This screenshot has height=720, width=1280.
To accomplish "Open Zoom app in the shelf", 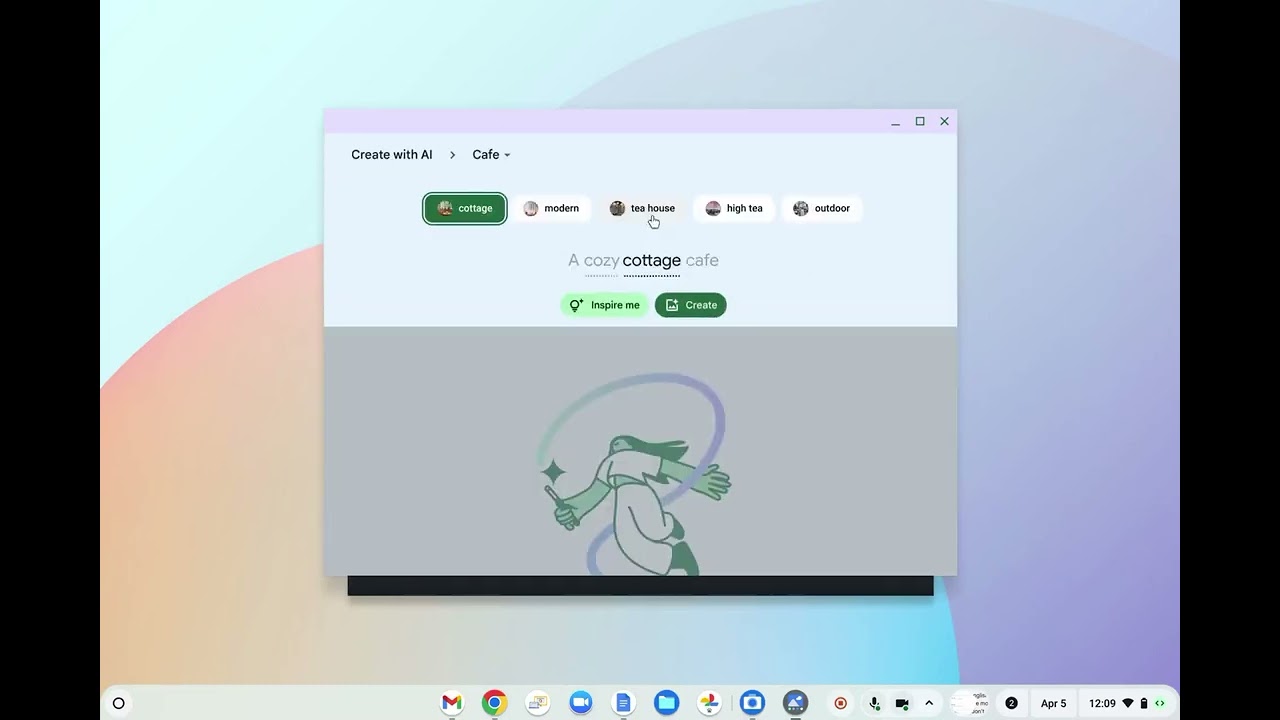I will click(580, 703).
